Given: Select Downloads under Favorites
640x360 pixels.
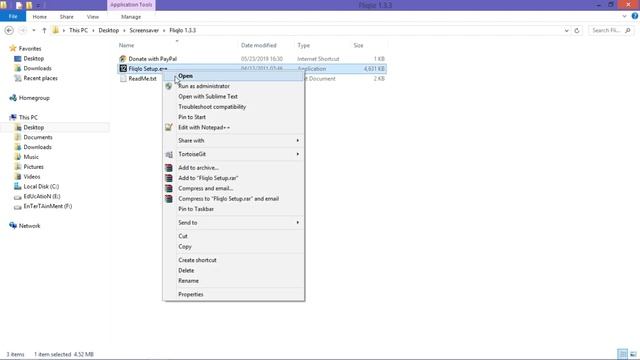Looking at the screenshot, I should [37, 68].
